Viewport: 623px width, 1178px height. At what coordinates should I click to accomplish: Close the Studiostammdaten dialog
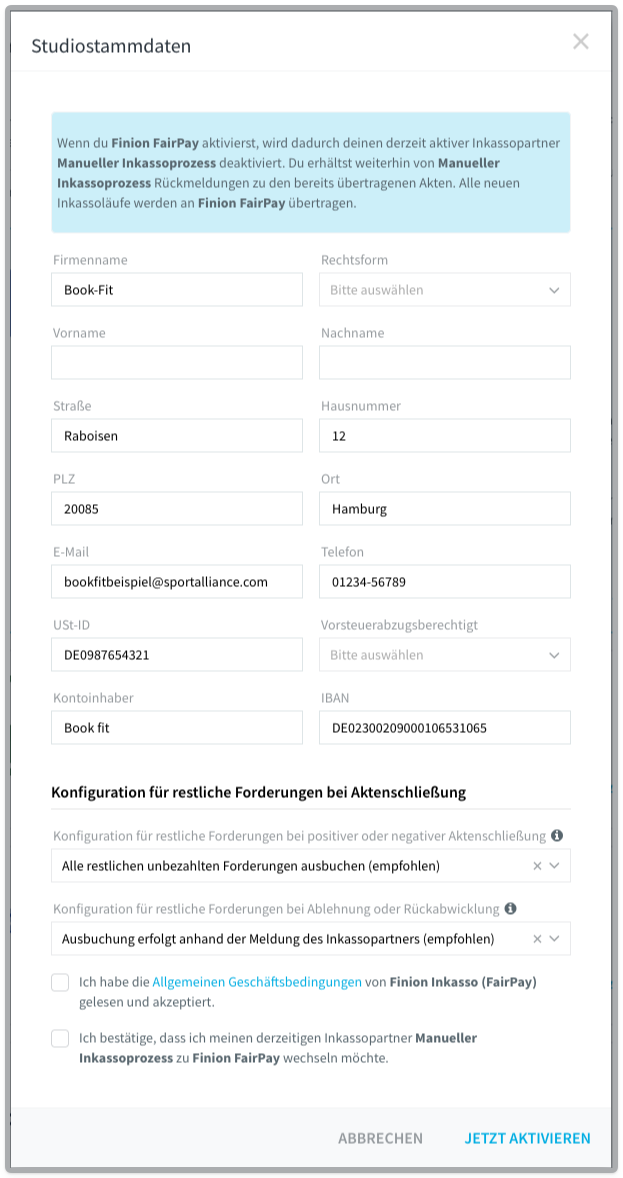click(x=581, y=42)
